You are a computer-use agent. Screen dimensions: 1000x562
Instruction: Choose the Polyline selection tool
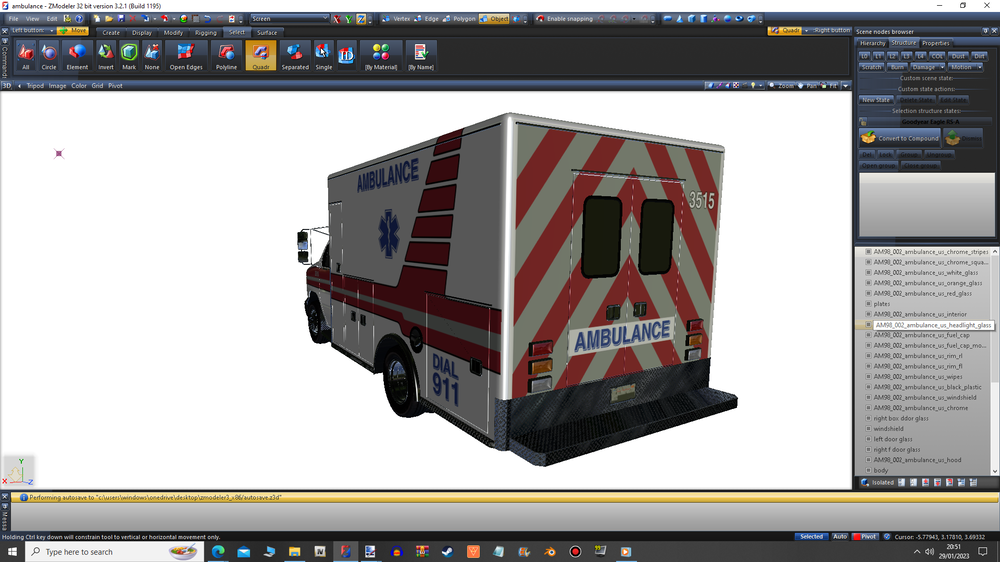pos(226,55)
